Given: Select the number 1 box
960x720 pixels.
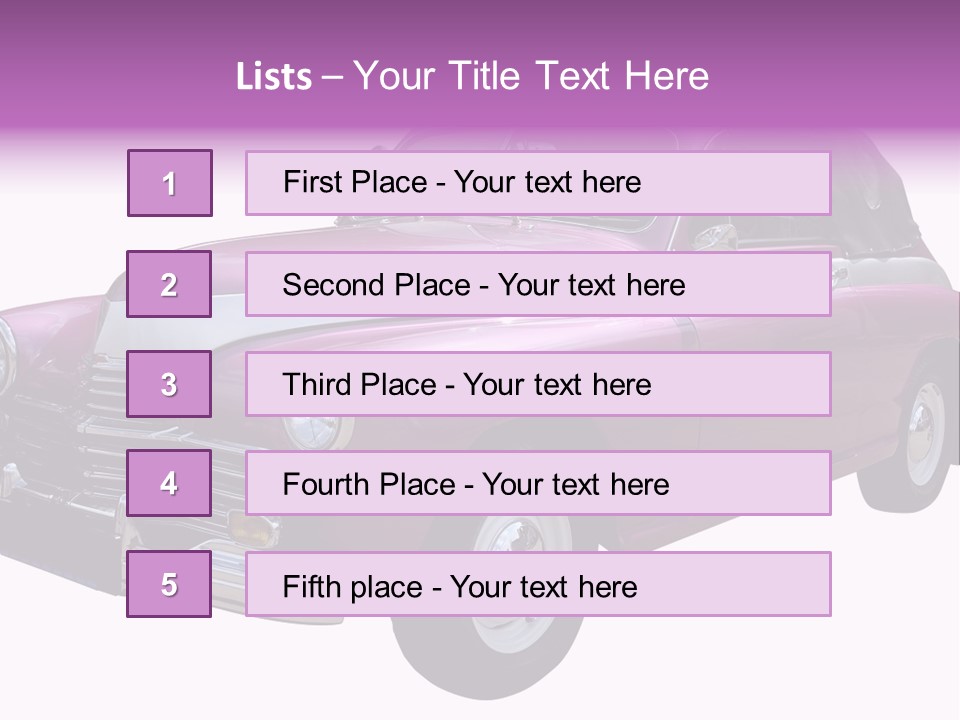Looking at the screenshot, I should tap(170, 183).
